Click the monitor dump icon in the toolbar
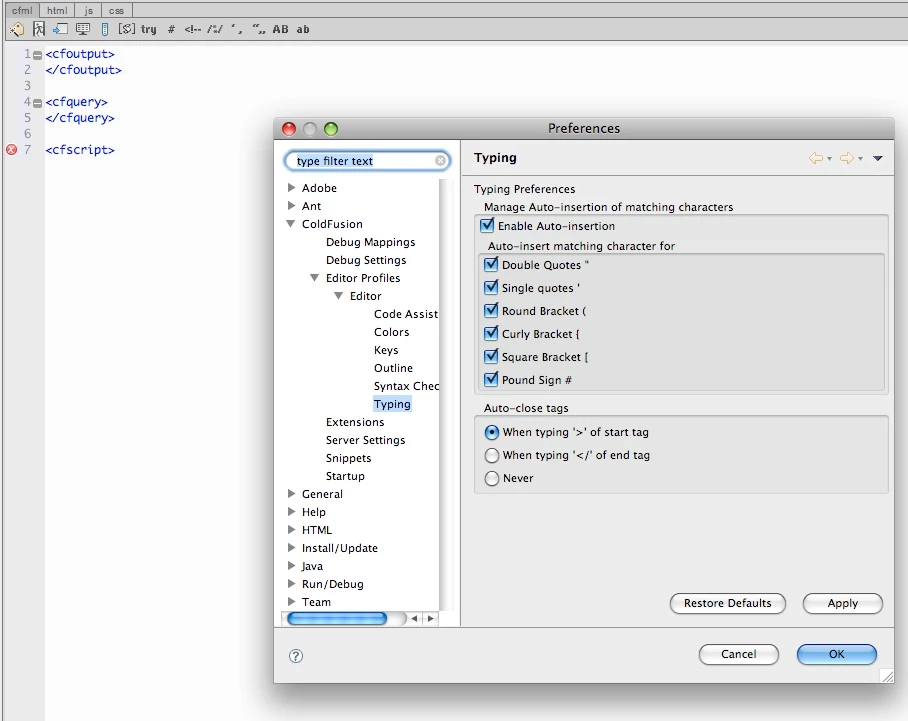 pyautogui.click(x=83, y=29)
